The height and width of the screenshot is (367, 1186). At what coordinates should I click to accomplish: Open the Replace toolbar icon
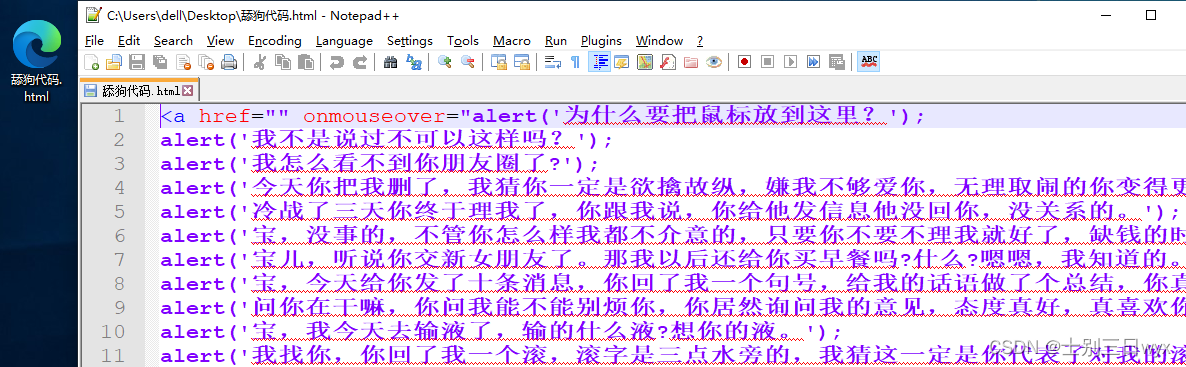click(414, 62)
